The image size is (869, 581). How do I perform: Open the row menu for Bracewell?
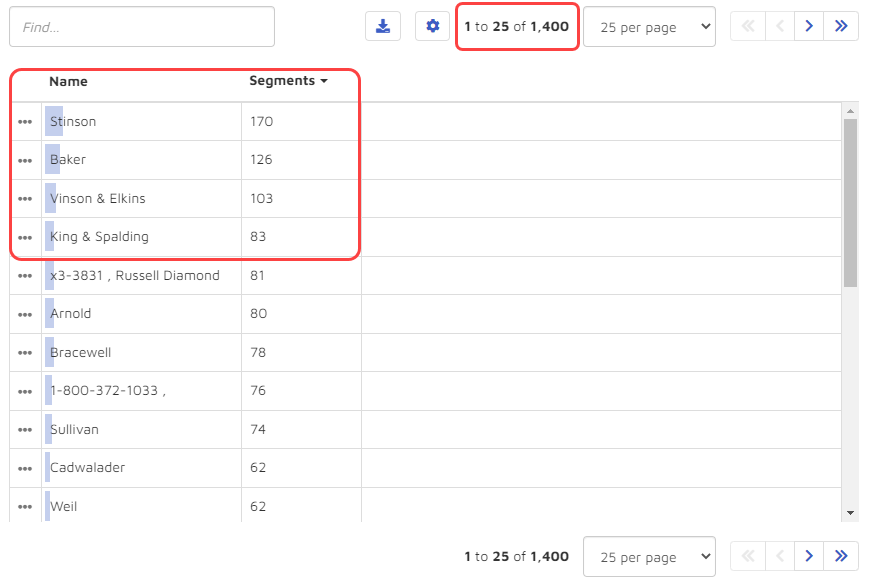click(25, 353)
